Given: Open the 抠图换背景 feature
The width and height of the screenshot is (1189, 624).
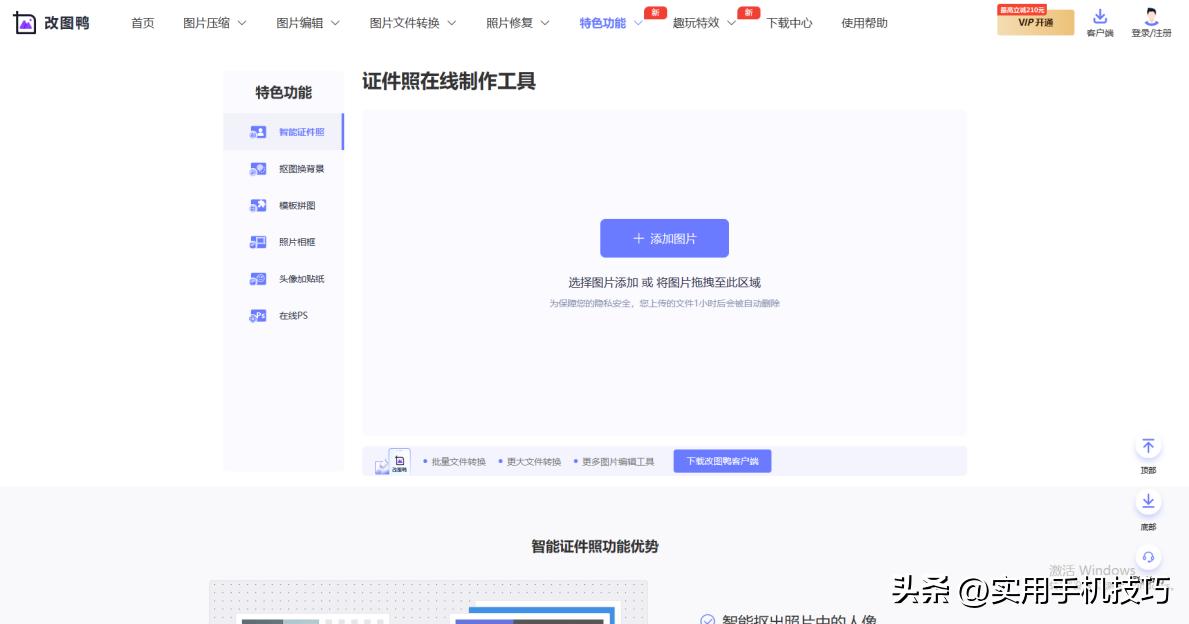Looking at the screenshot, I should pos(290,168).
